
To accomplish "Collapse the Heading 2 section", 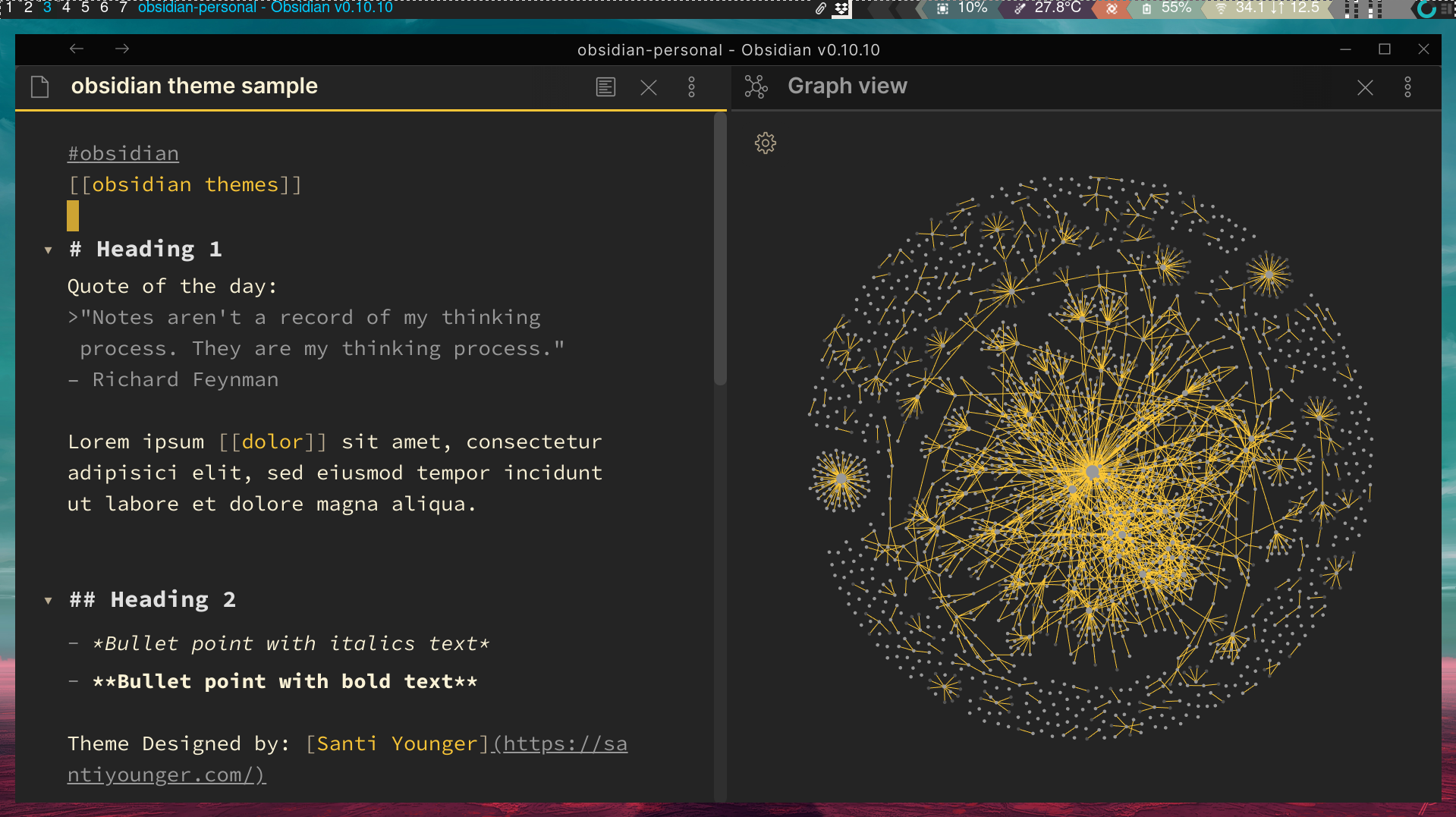I will click(49, 600).
